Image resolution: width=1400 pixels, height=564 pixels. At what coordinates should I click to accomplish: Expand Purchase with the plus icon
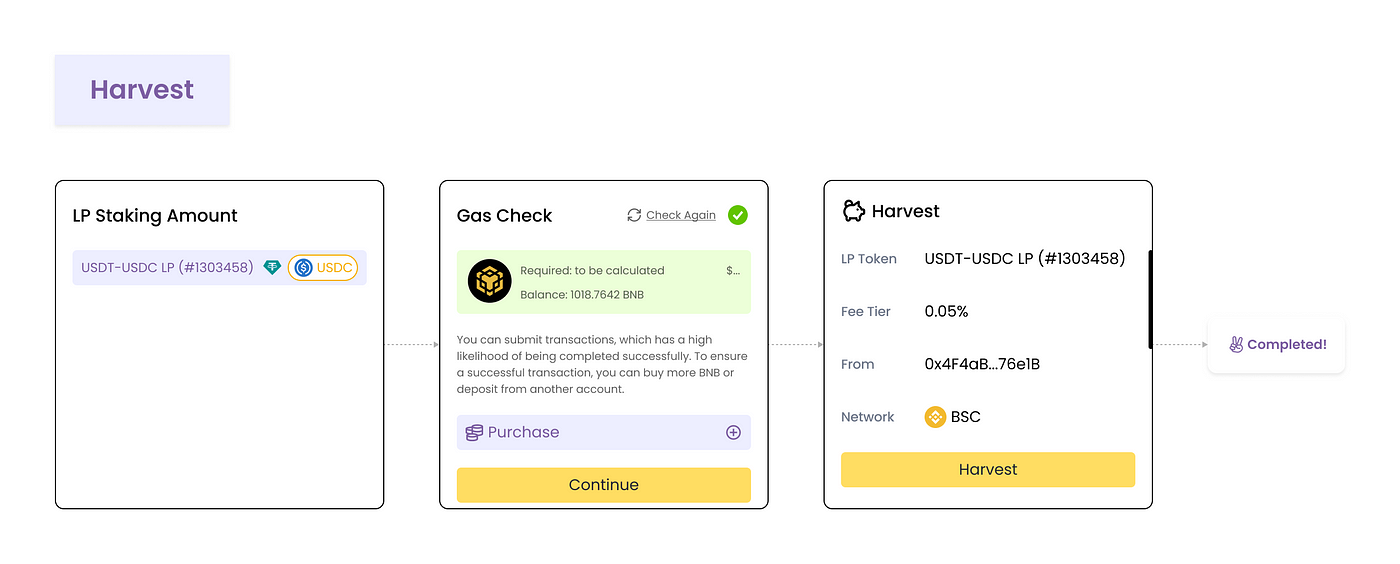pyautogui.click(x=733, y=433)
